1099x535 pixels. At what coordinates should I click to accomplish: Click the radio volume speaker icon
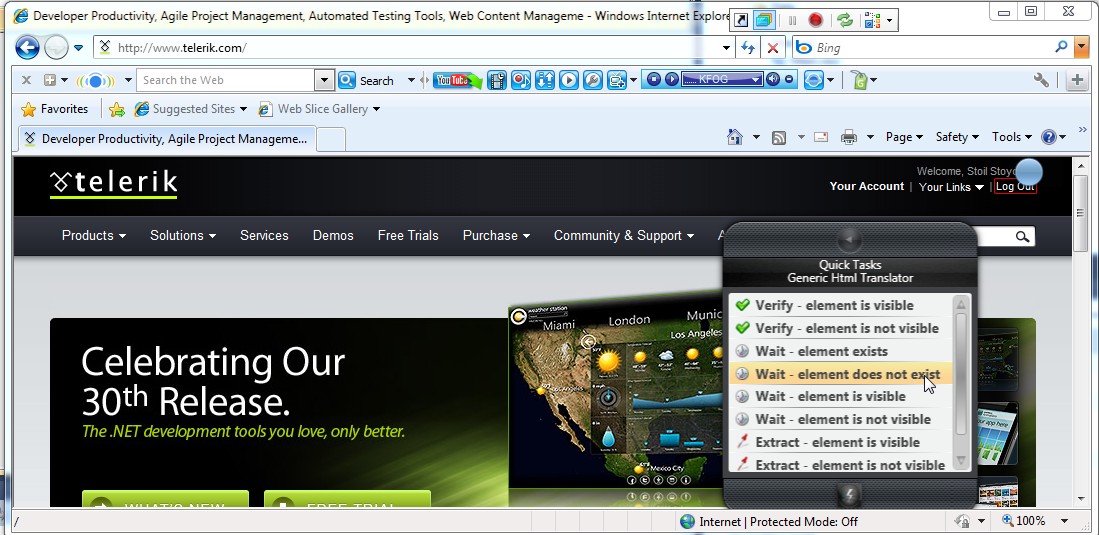tap(772, 79)
